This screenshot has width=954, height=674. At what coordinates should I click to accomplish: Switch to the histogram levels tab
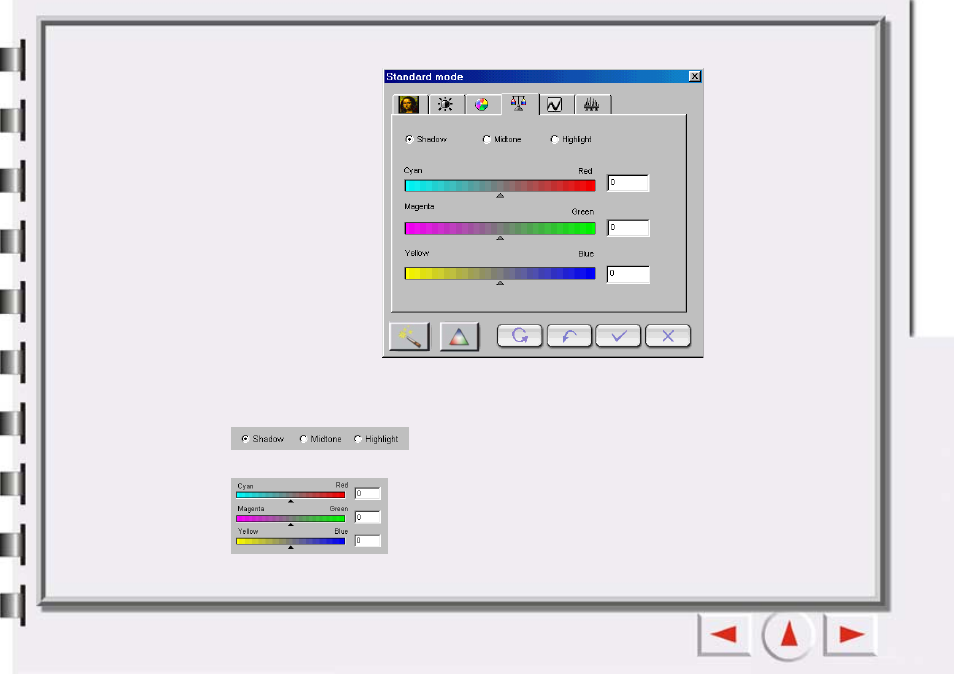[x=592, y=105]
